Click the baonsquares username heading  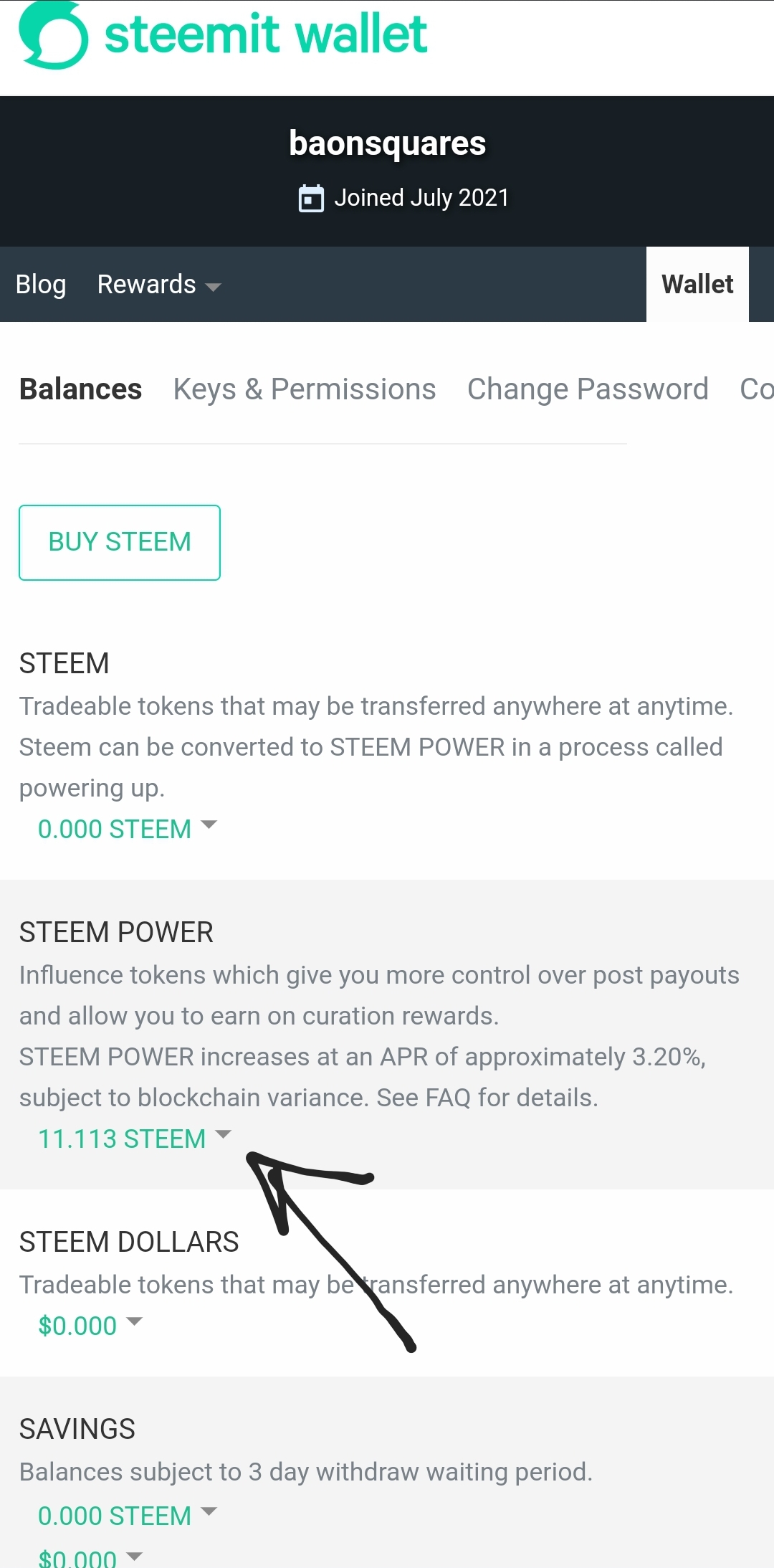click(x=387, y=143)
